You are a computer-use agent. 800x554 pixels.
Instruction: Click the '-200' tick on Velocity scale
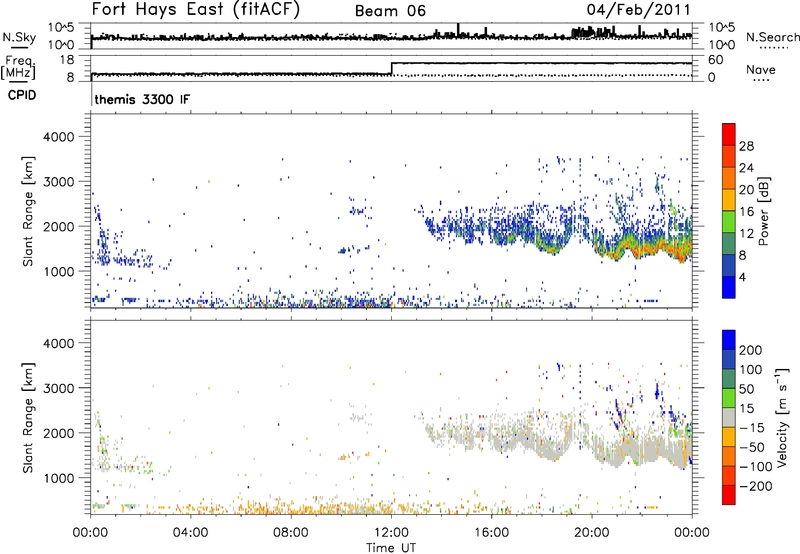coord(756,486)
